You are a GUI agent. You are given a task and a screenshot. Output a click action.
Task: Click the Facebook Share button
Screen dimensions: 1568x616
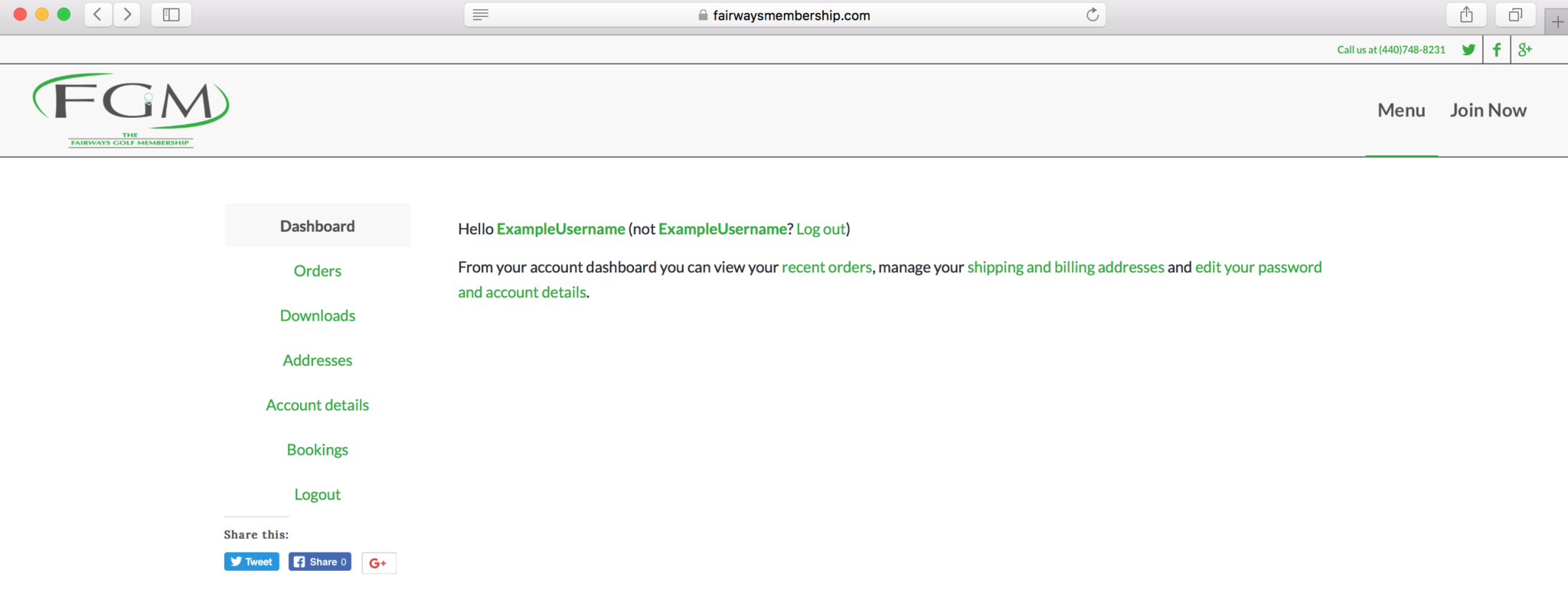[320, 562]
